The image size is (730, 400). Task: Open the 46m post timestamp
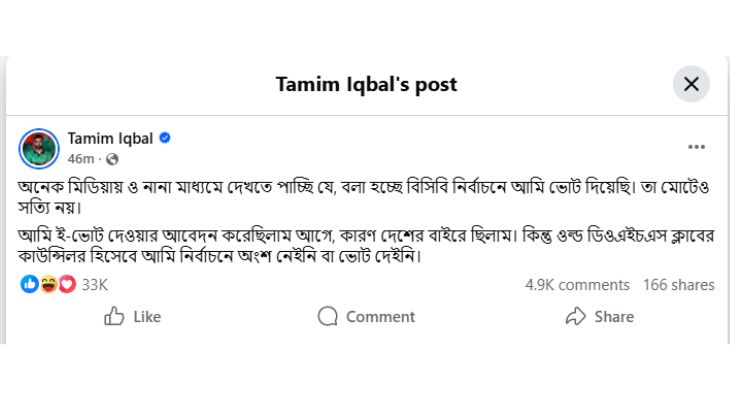80,159
